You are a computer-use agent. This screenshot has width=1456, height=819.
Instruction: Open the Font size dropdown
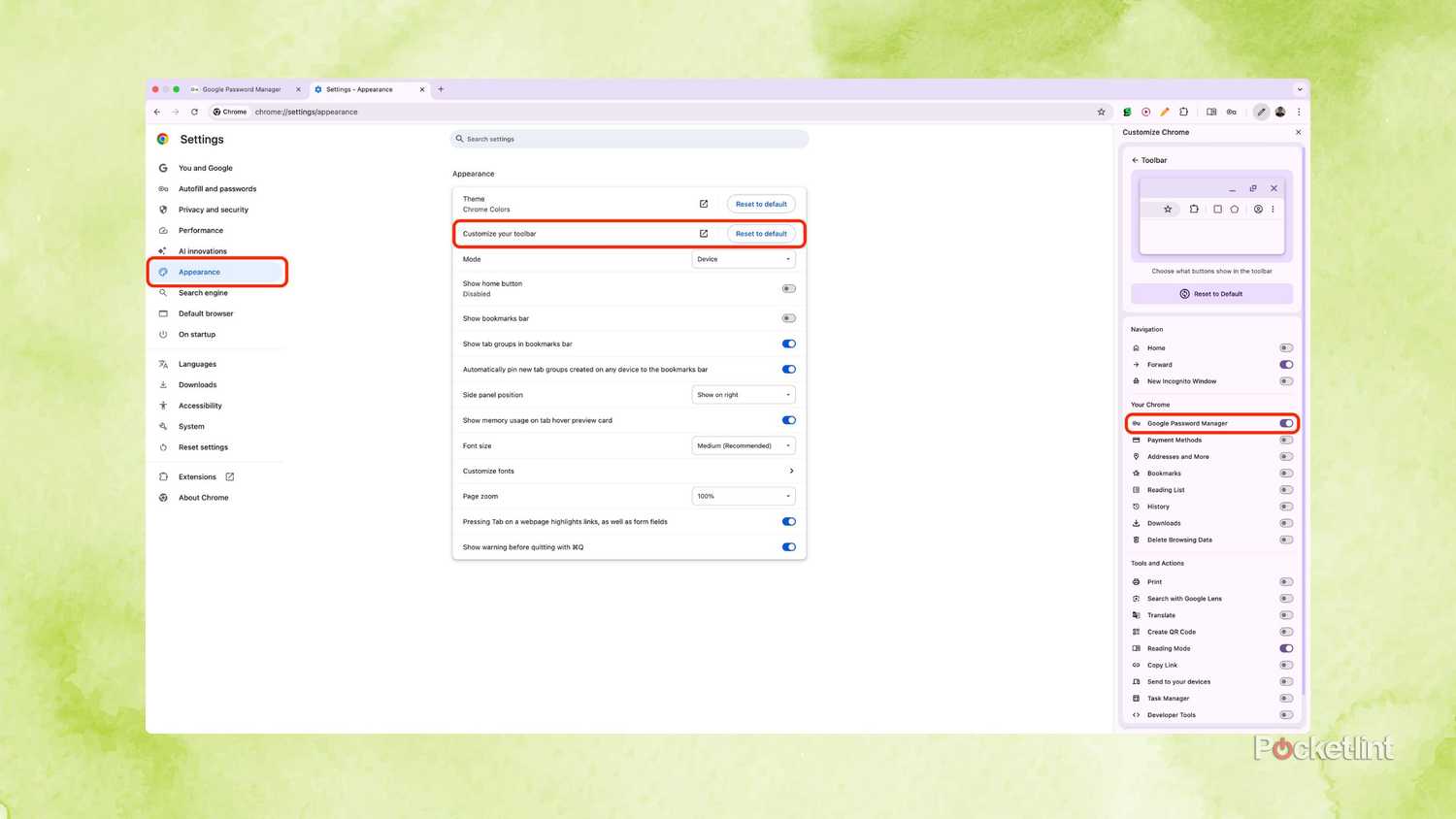pyautogui.click(x=744, y=445)
